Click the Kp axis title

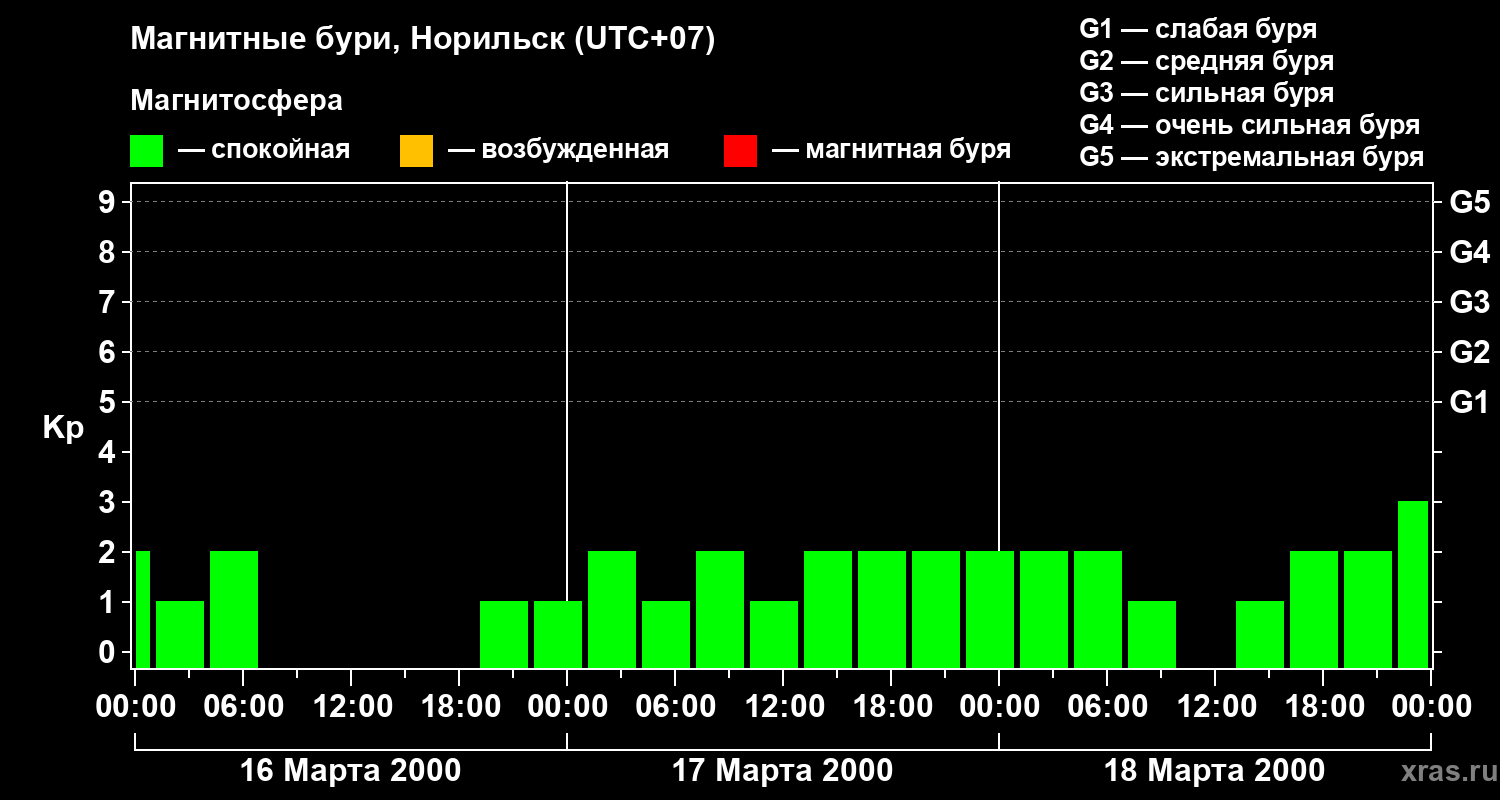click(x=63, y=428)
